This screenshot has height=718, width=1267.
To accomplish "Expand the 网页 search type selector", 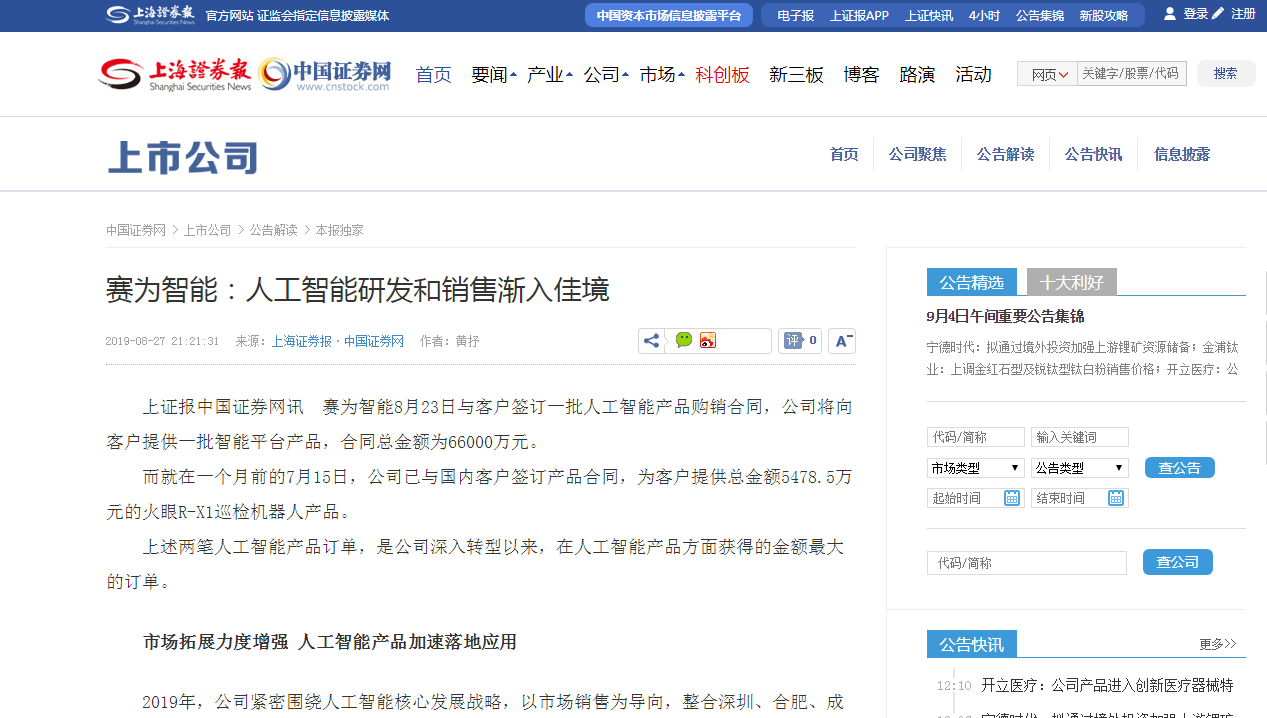I will click(1048, 74).
